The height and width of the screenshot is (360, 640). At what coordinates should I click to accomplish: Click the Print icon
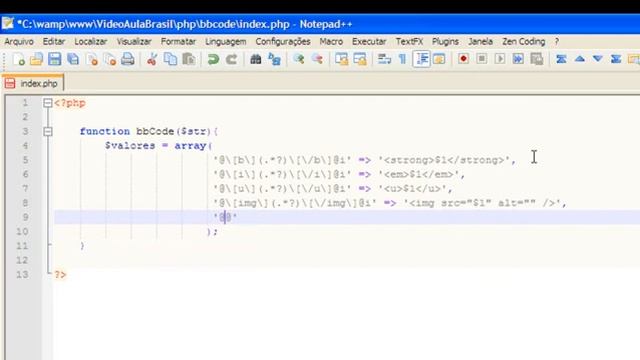(x=128, y=60)
